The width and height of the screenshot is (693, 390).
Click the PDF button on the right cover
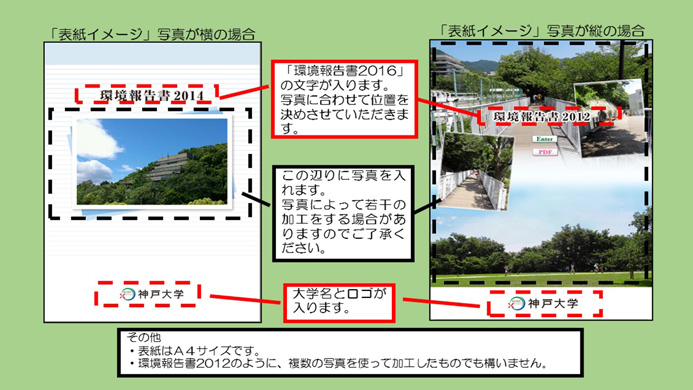coord(544,152)
